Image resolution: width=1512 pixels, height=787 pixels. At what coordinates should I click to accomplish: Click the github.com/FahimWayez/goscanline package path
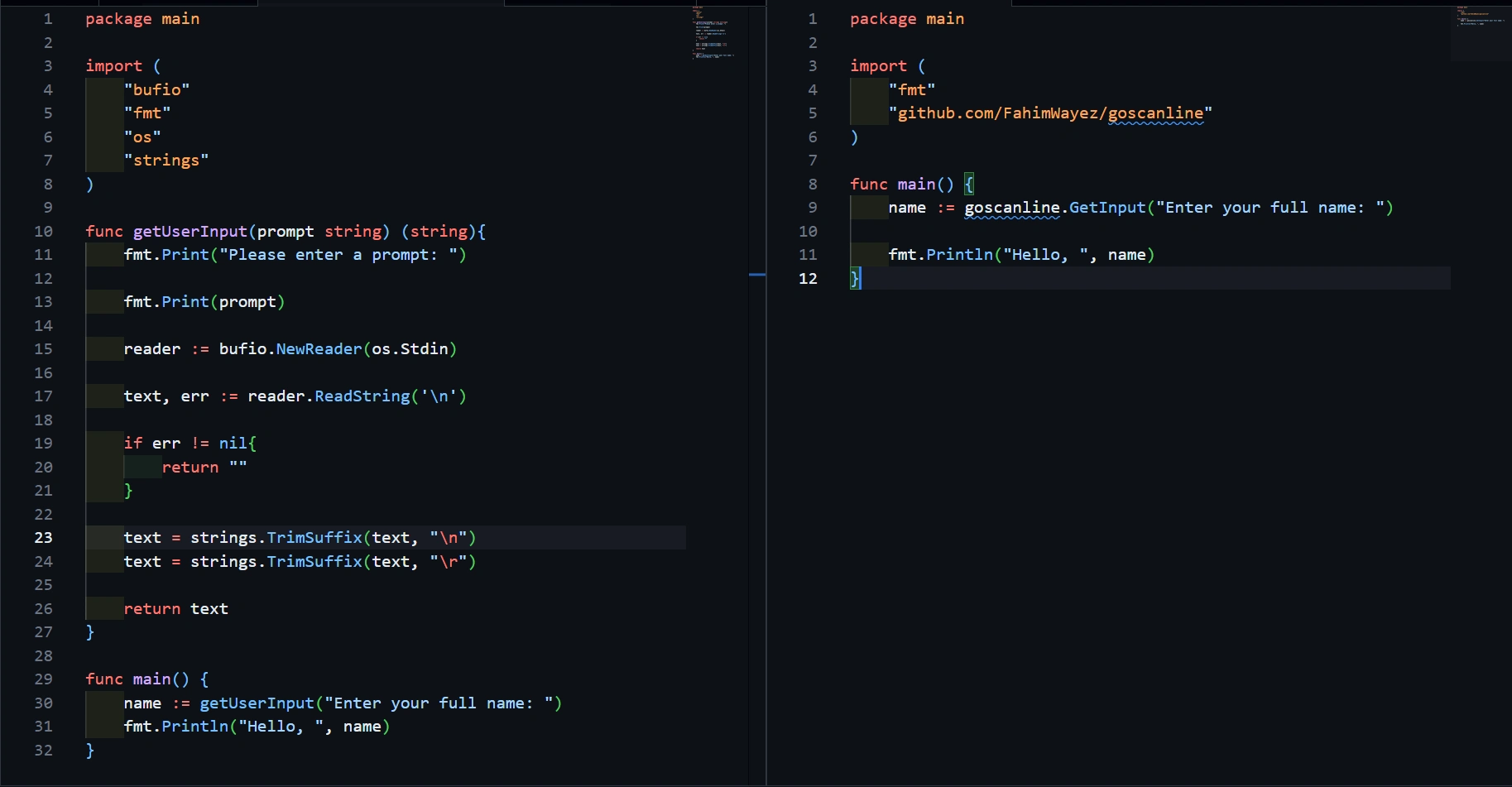(x=1051, y=113)
